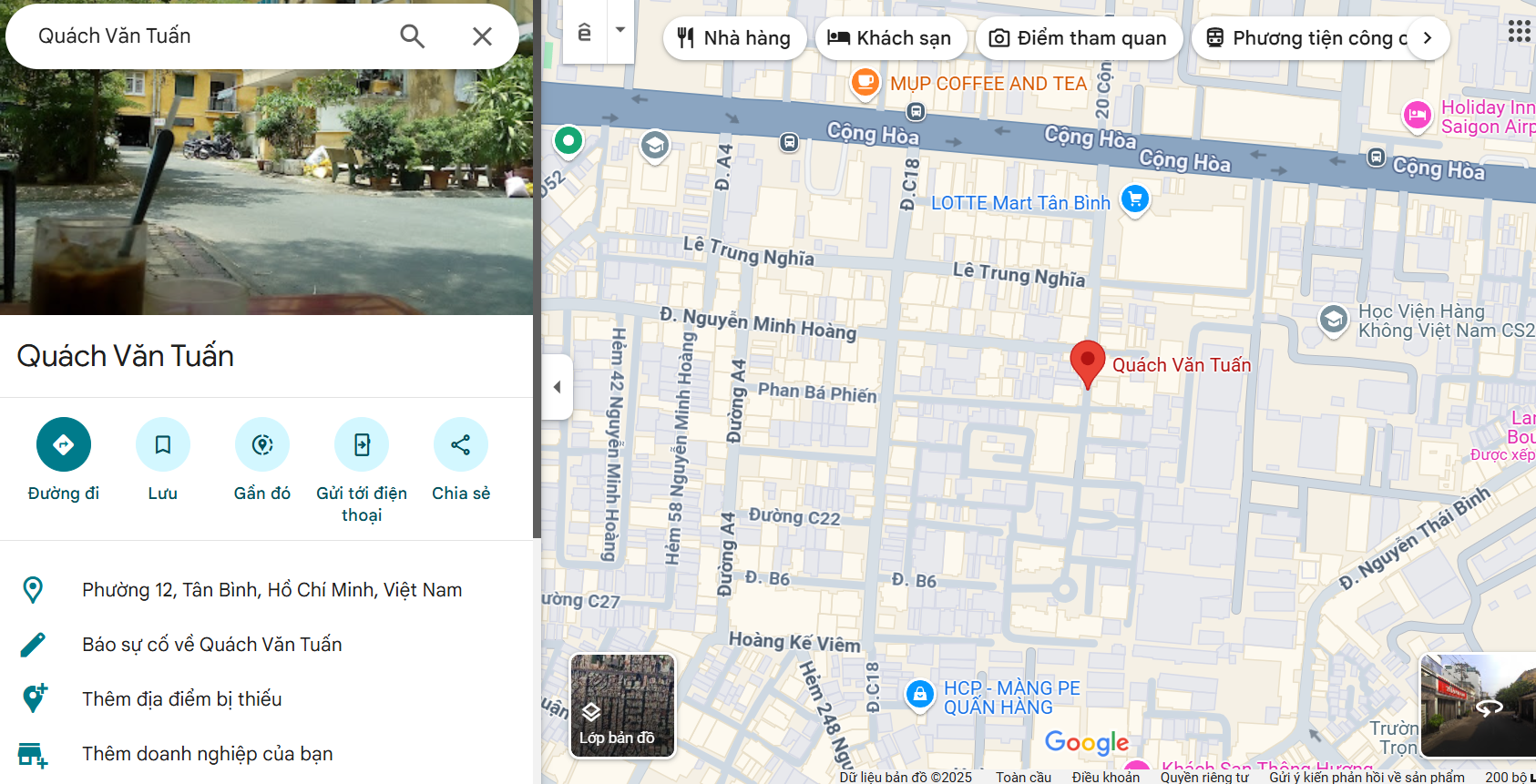Click the add missing place pin icon

click(35, 698)
